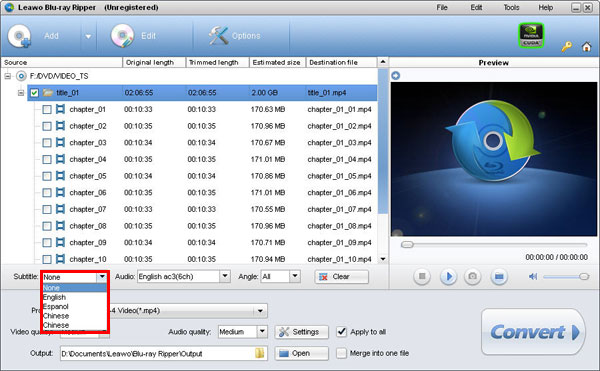Click the chapter_05 film icon

(x=60, y=176)
